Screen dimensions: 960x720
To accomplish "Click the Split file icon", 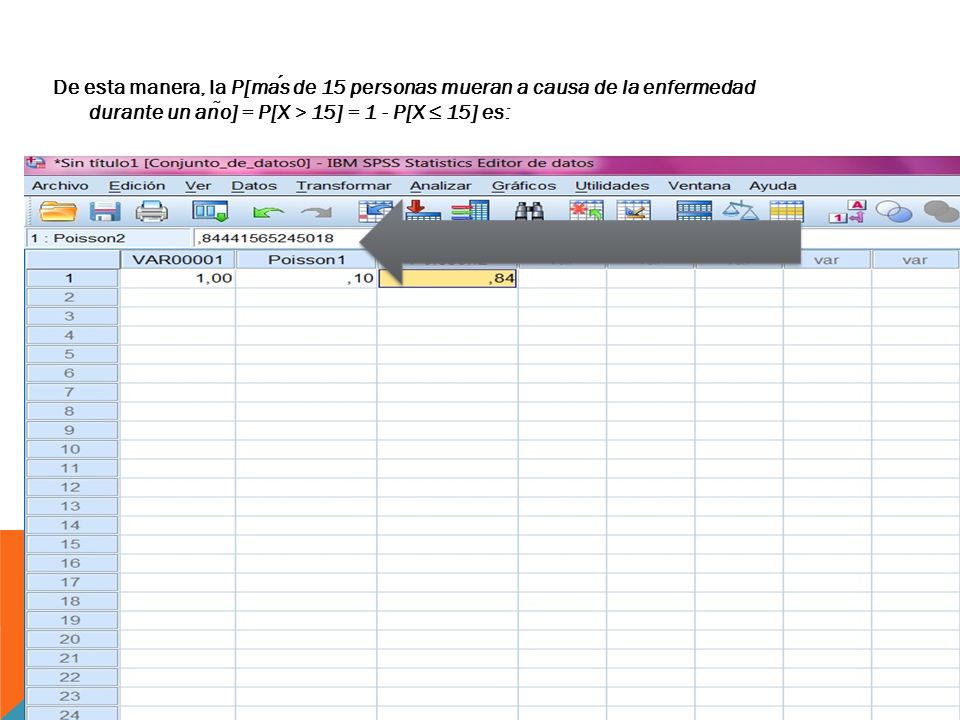I will [694, 211].
